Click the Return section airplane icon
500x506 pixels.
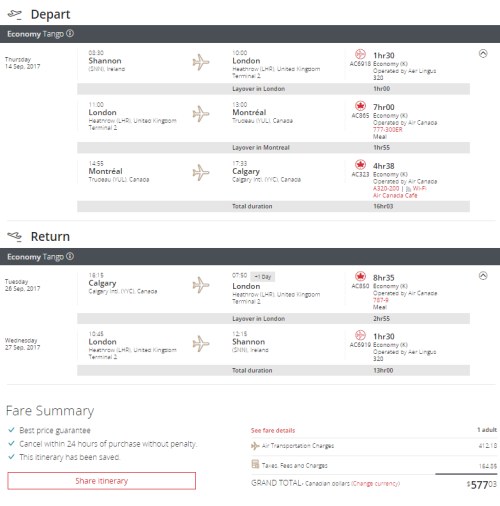click(14, 236)
